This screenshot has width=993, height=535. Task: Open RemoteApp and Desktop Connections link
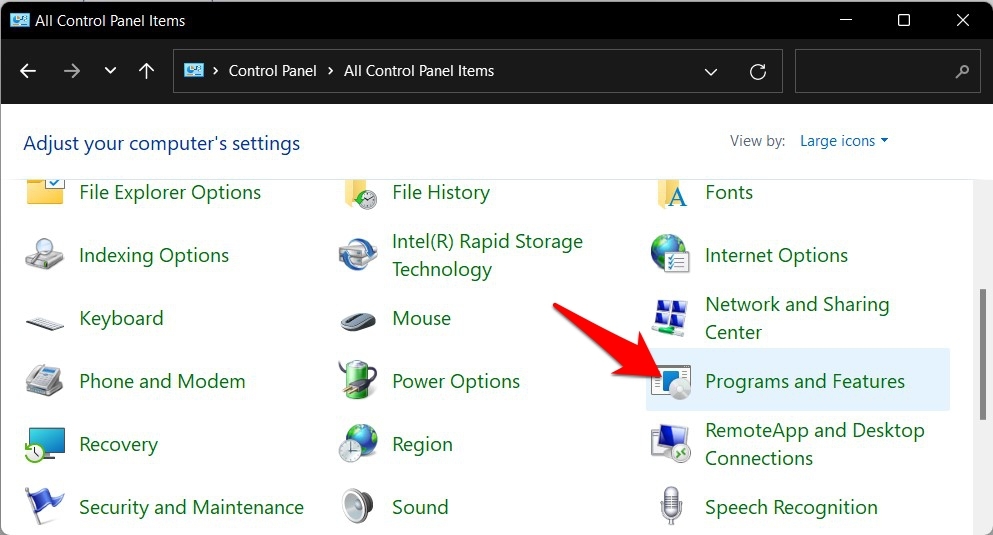[814, 444]
